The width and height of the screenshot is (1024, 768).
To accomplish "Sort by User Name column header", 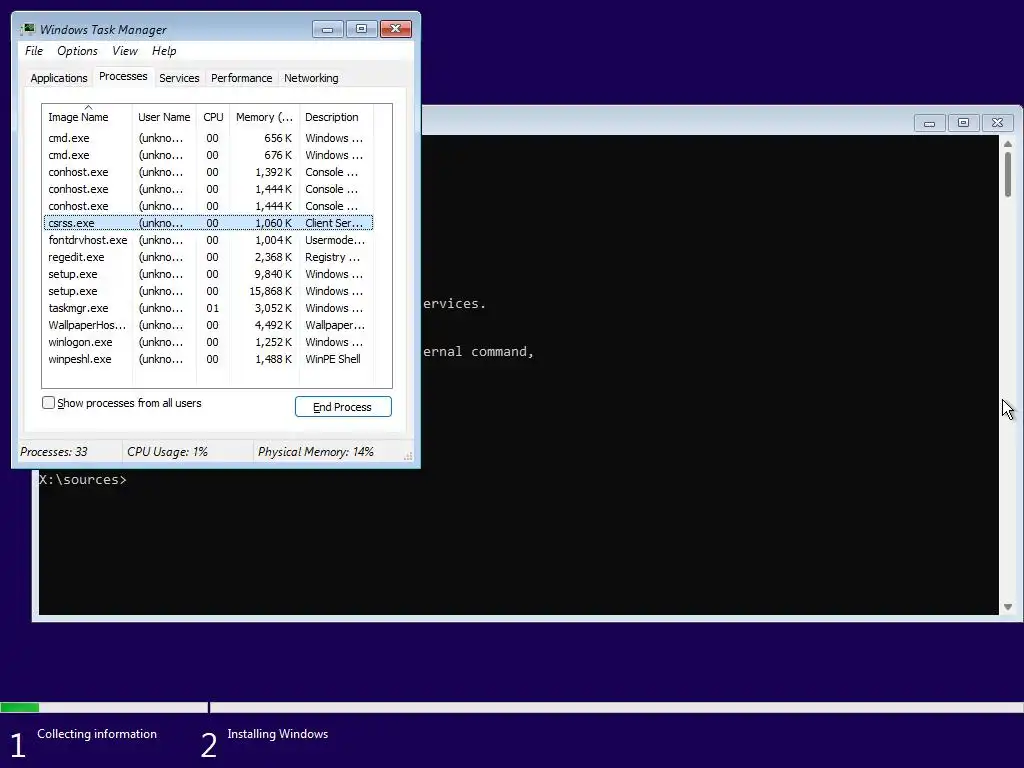I will (x=164, y=117).
